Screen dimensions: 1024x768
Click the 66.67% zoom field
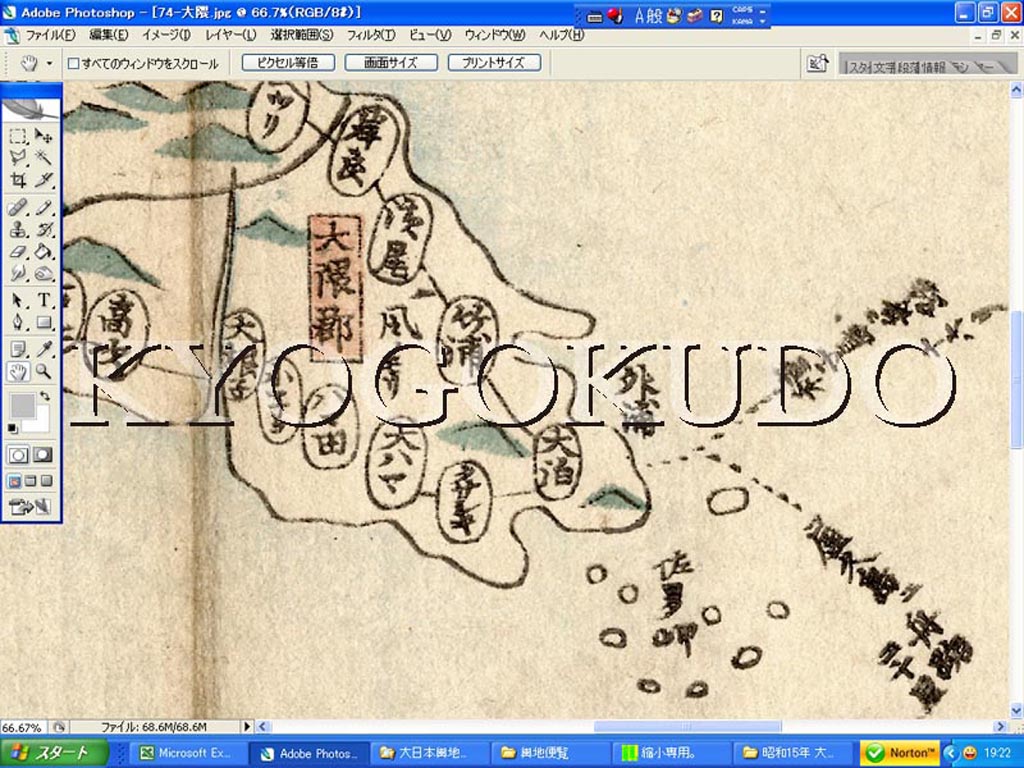24,727
